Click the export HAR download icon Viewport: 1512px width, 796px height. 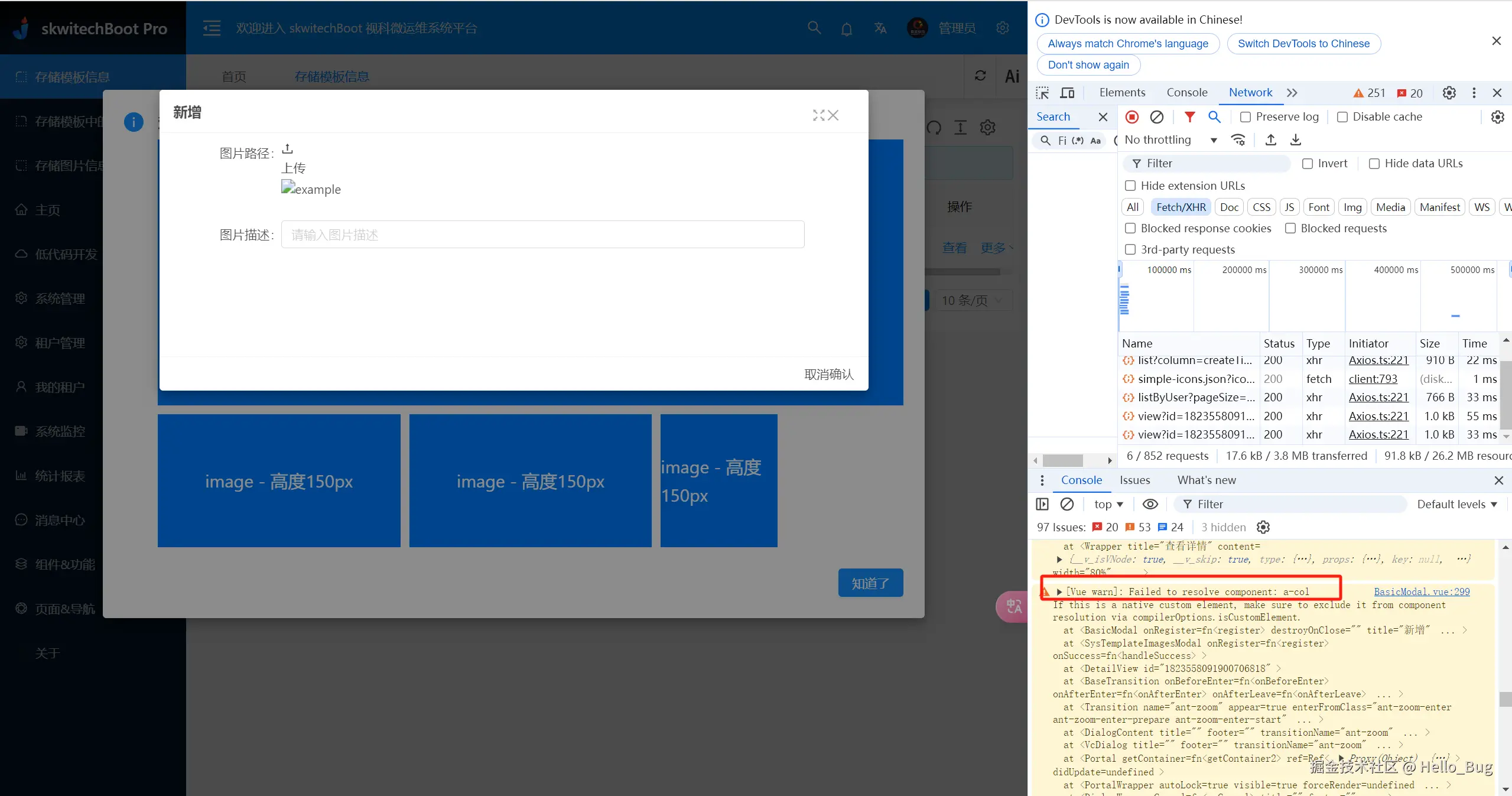[1295, 140]
